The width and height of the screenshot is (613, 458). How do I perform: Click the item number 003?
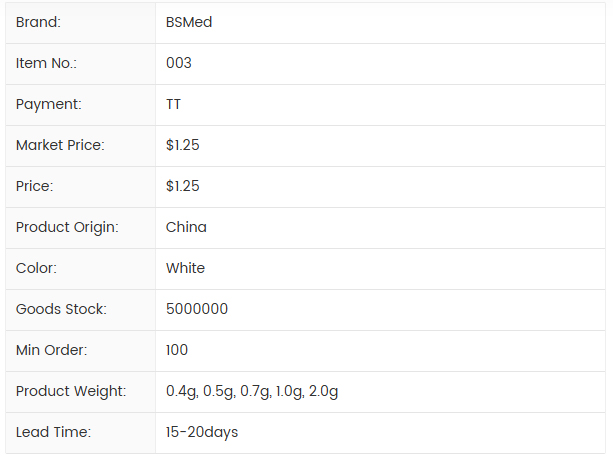point(179,63)
